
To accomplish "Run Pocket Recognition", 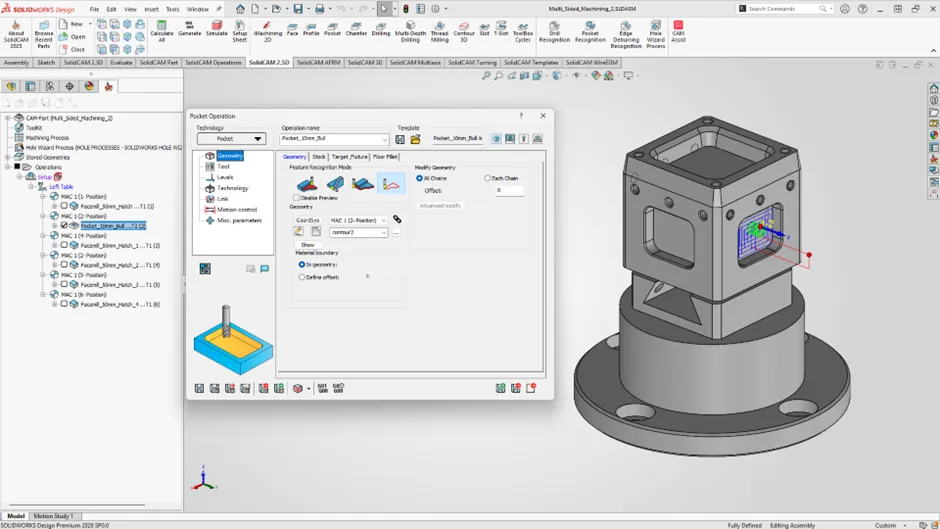I will (590, 31).
